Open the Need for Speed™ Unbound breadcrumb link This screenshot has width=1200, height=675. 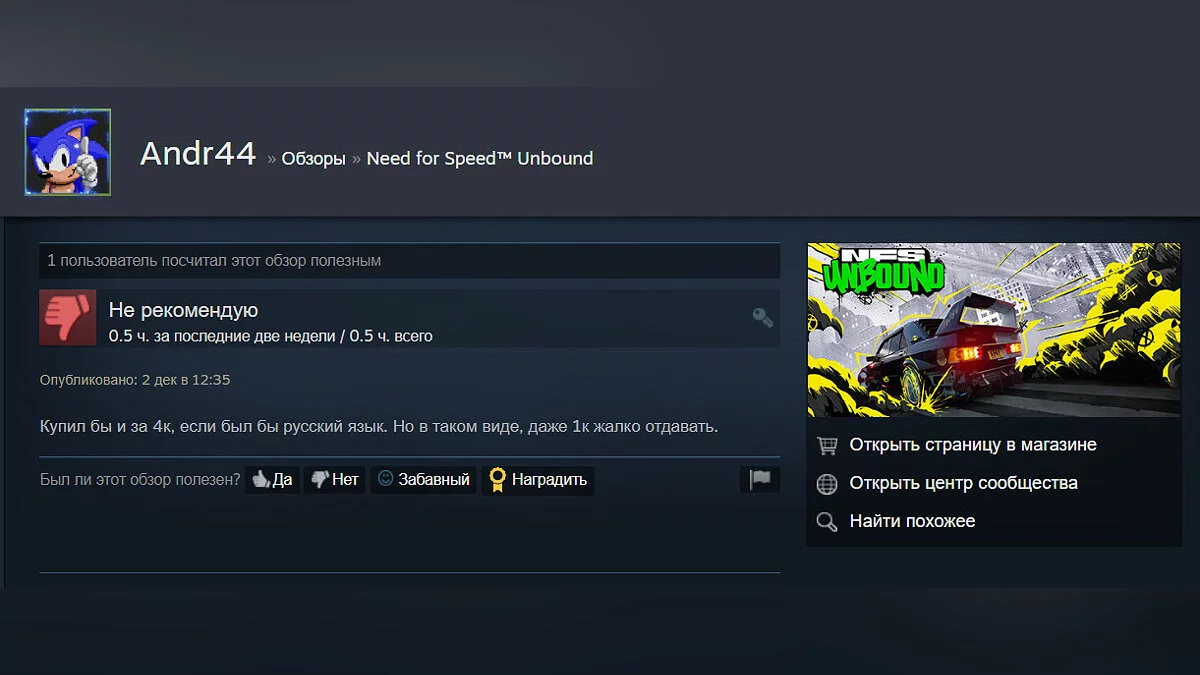(x=480, y=158)
